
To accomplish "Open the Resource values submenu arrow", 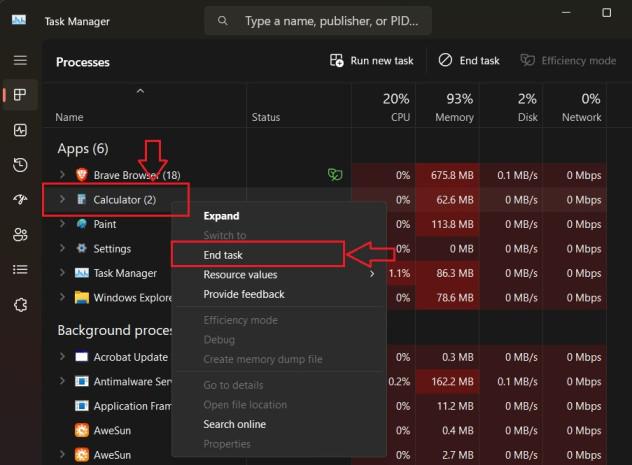I will [372, 274].
